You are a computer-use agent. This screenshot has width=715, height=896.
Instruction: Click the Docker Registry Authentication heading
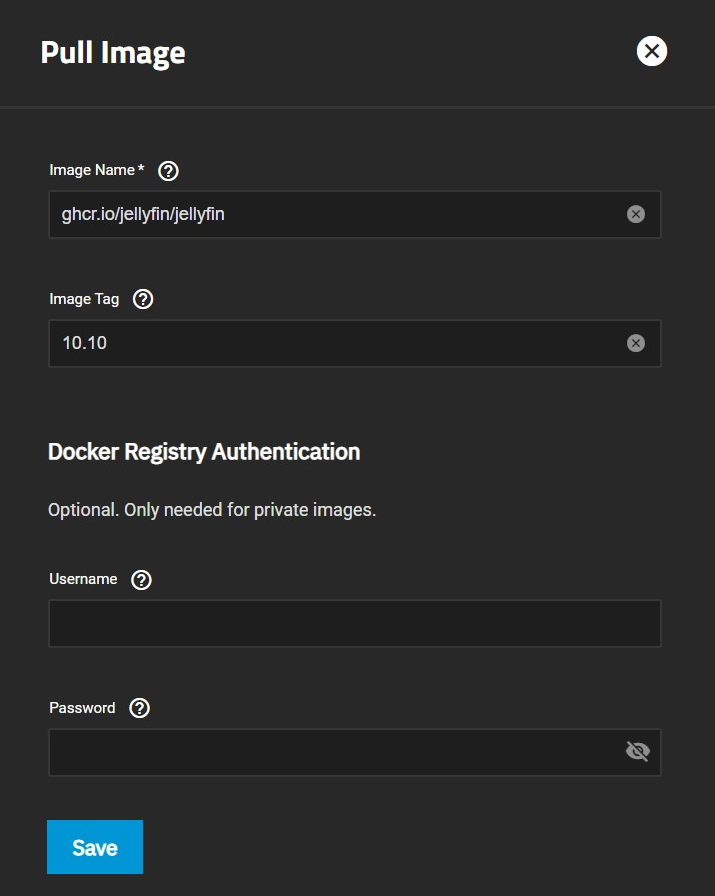pos(204,452)
